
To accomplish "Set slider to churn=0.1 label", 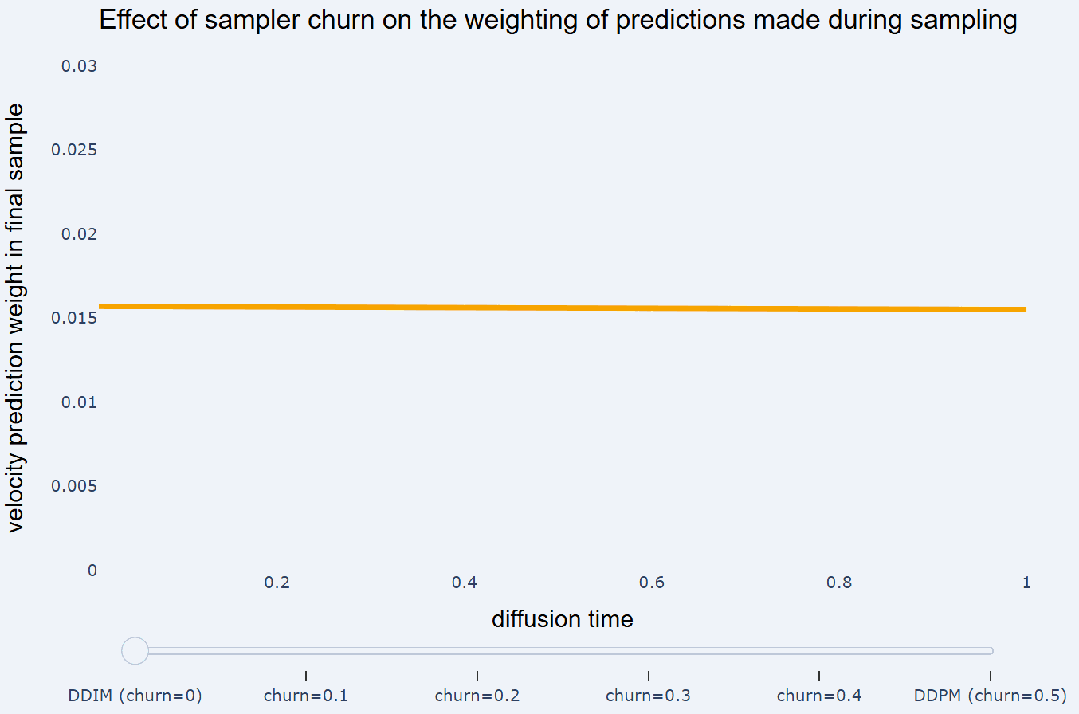I will click(x=306, y=695).
